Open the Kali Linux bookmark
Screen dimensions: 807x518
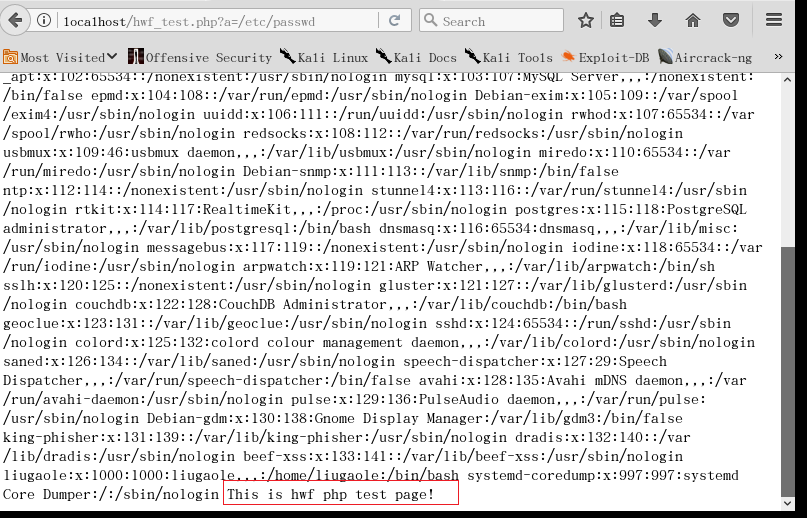(324, 57)
